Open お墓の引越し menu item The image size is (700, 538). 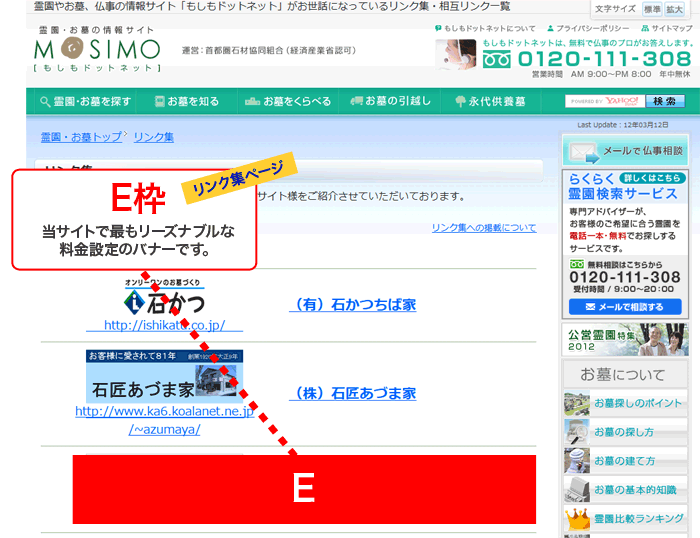[x=391, y=101]
